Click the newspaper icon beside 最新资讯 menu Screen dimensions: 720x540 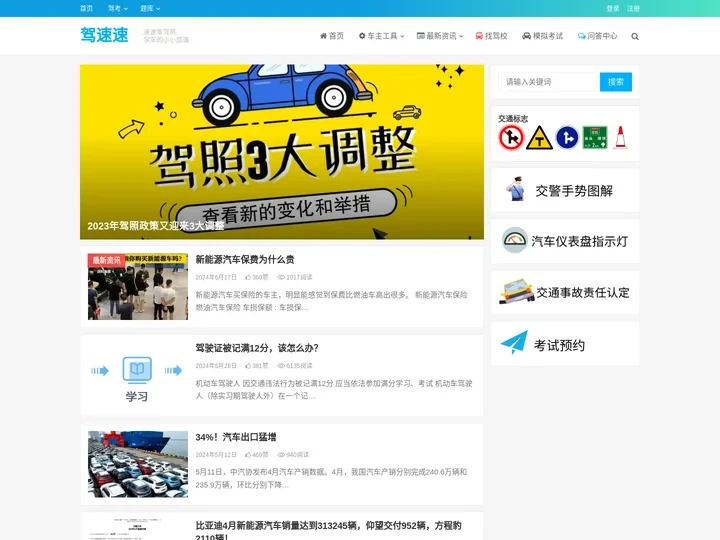(x=421, y=36)
